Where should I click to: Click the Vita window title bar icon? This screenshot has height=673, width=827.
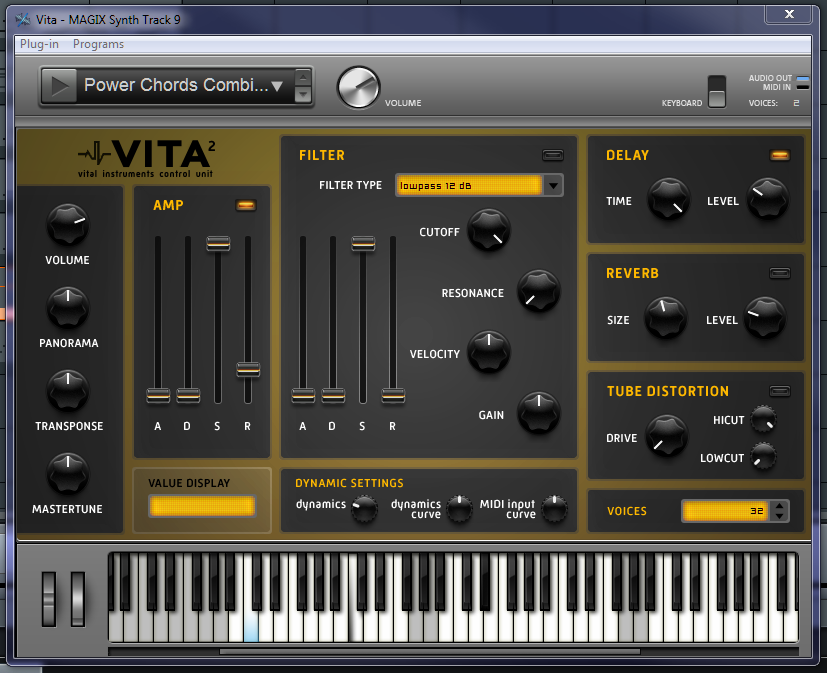click(x=23, y=20)
